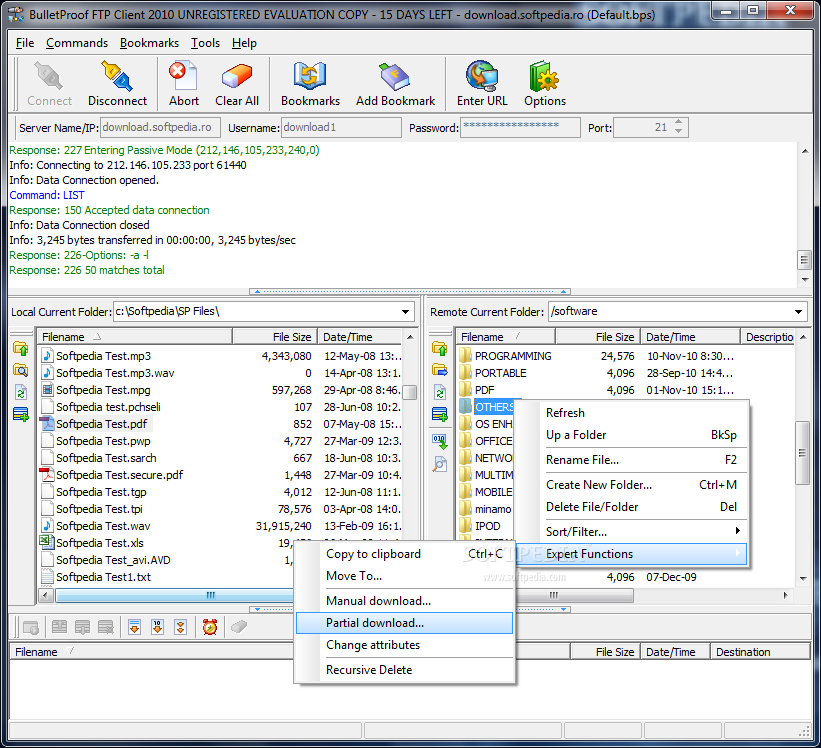Open the Remote Current Folder dropdown
Image resolution: width=821 pixels, height=748 pixels.
(x=798, y=312)
